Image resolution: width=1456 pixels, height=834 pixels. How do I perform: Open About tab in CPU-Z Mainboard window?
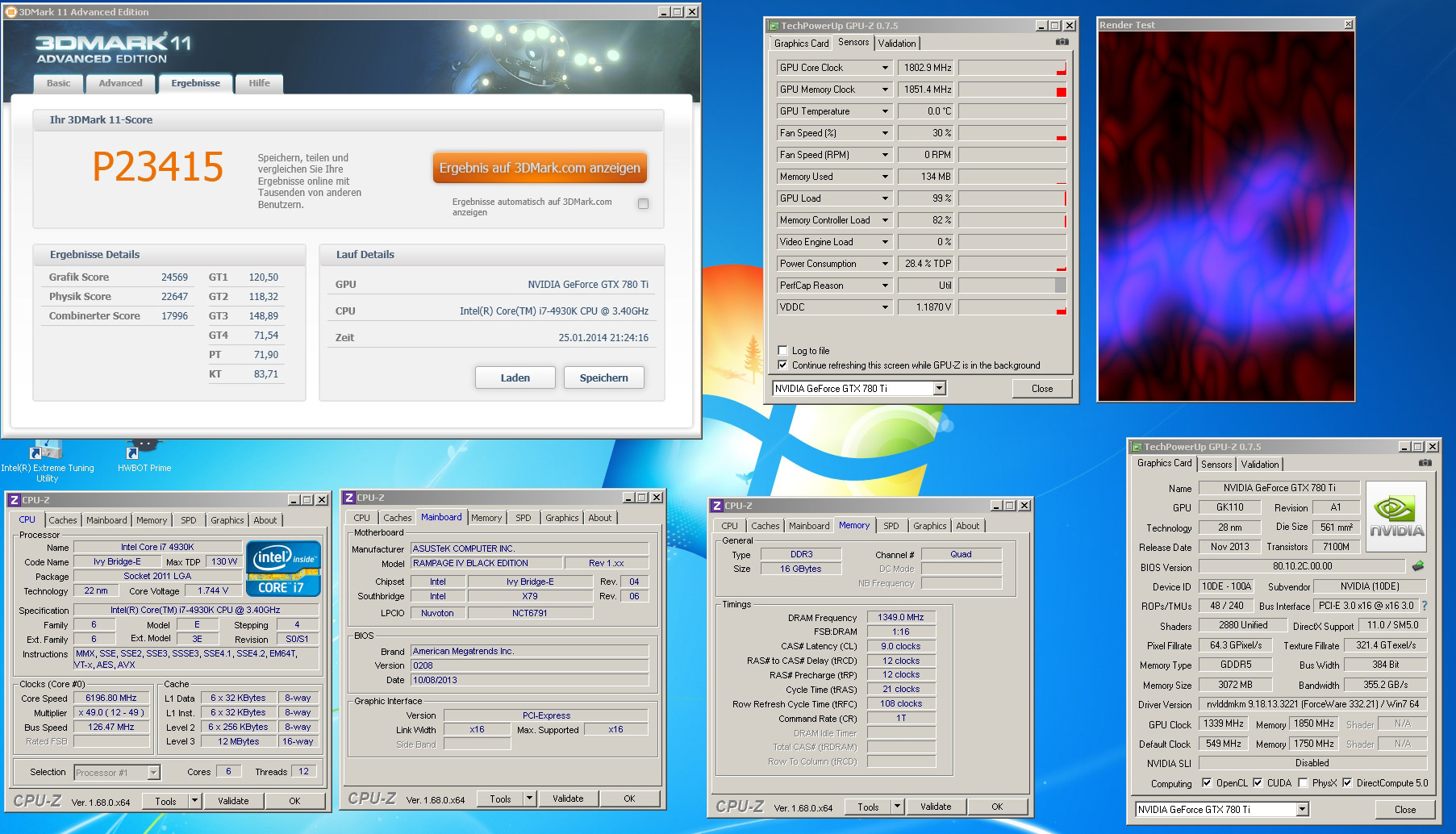pyautogui.click(x=599, y=518)
